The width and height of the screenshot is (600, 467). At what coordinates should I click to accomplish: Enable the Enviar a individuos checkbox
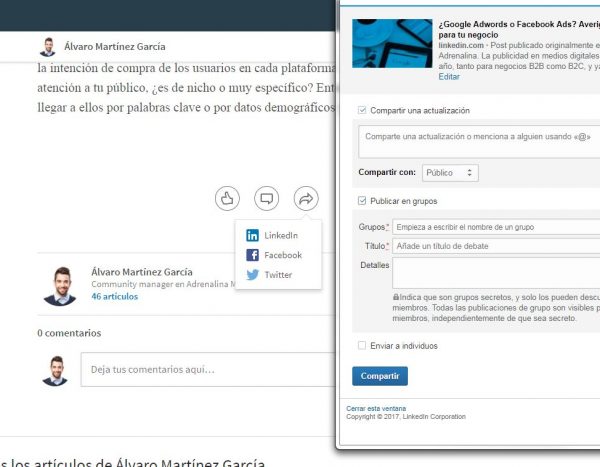tap(362, 345)
